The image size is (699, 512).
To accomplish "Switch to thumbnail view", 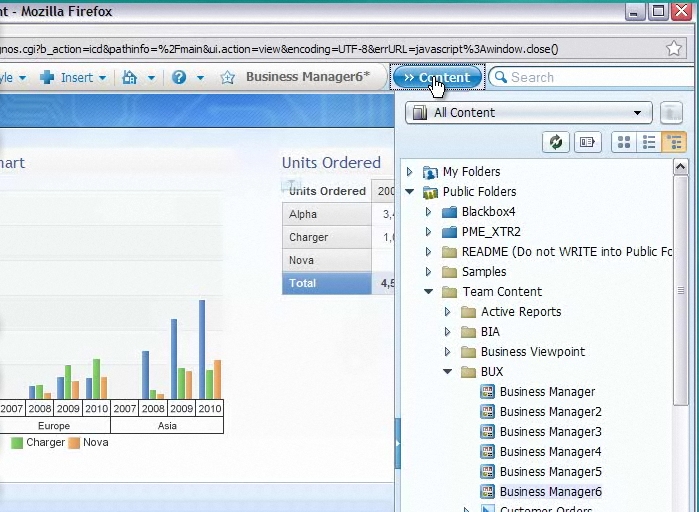I will pyautogui.click(x=624, y=142).
